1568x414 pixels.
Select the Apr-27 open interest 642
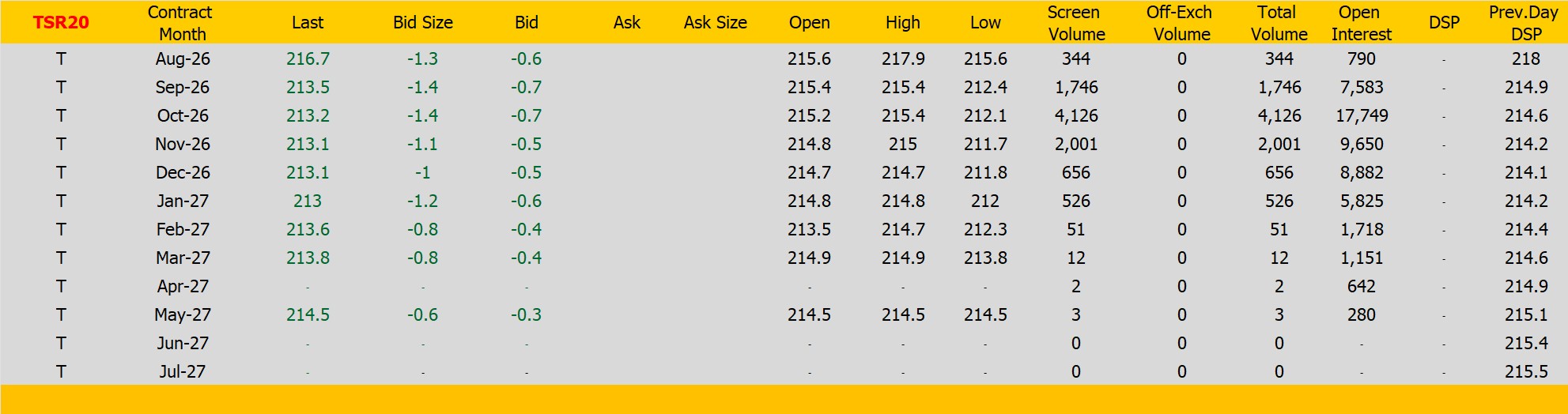[1362, 286]
